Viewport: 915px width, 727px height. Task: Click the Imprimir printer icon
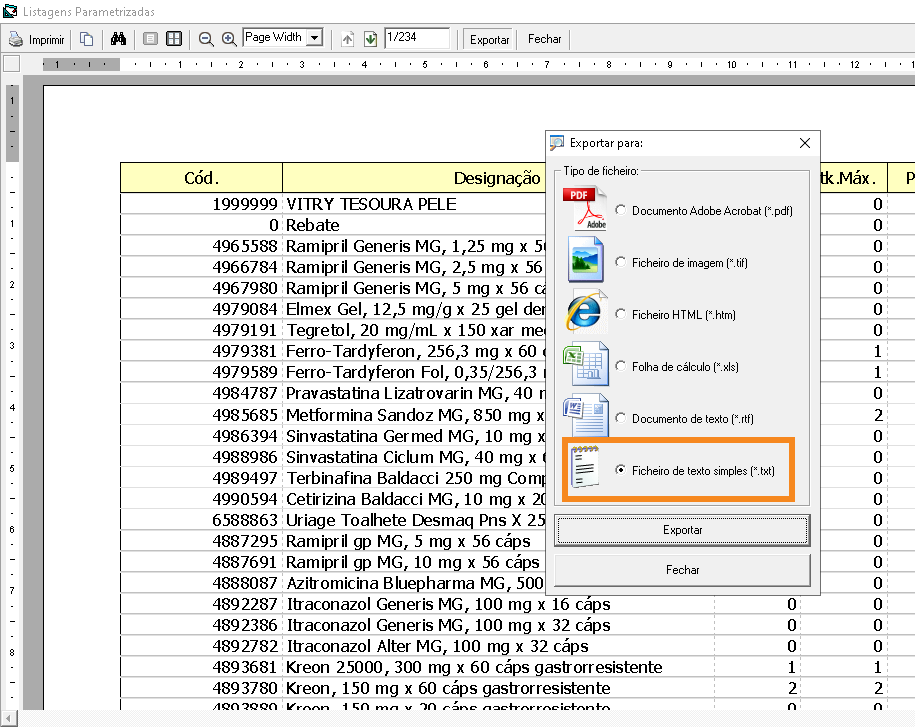pyautogui.click(x=16, y=39)
